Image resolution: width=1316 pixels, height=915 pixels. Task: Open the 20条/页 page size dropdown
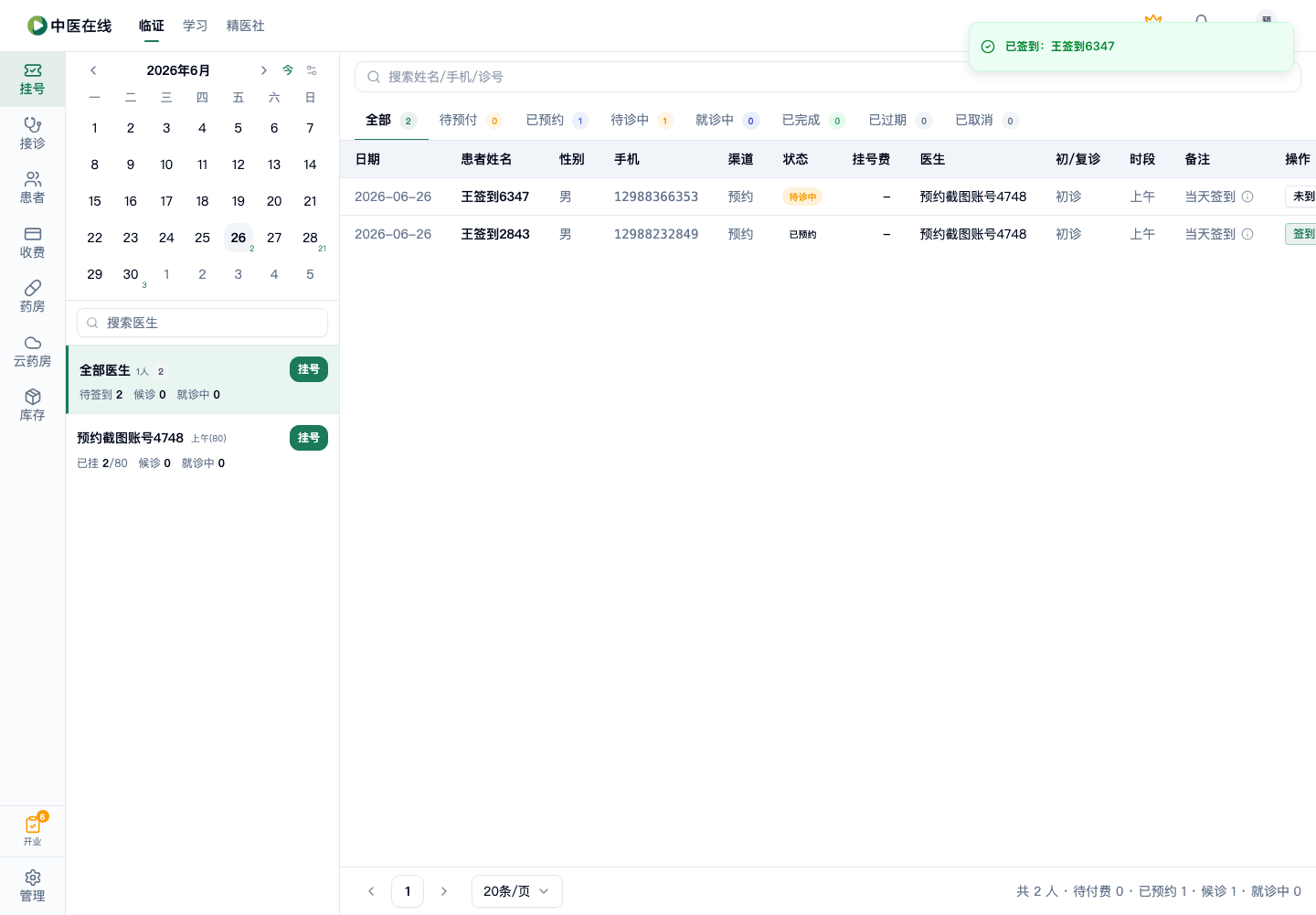[517, 891]
